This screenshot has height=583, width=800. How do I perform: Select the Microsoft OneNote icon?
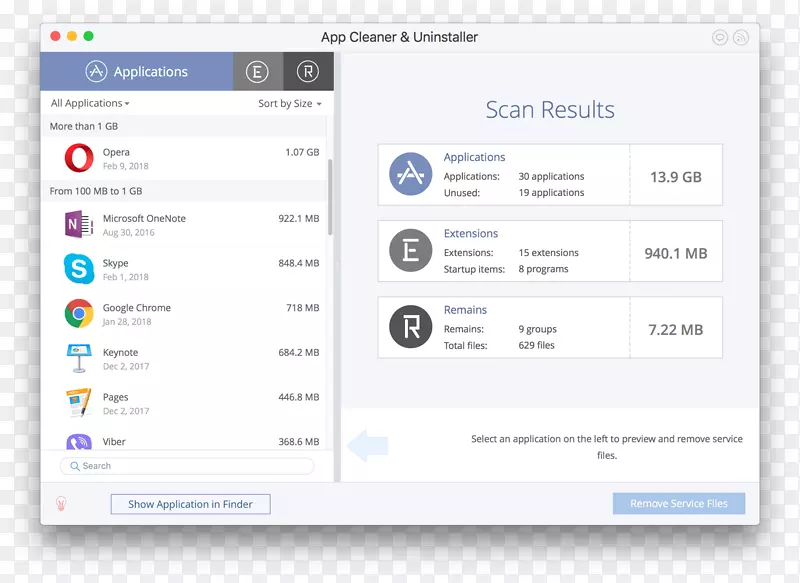[x=79, y=225]
